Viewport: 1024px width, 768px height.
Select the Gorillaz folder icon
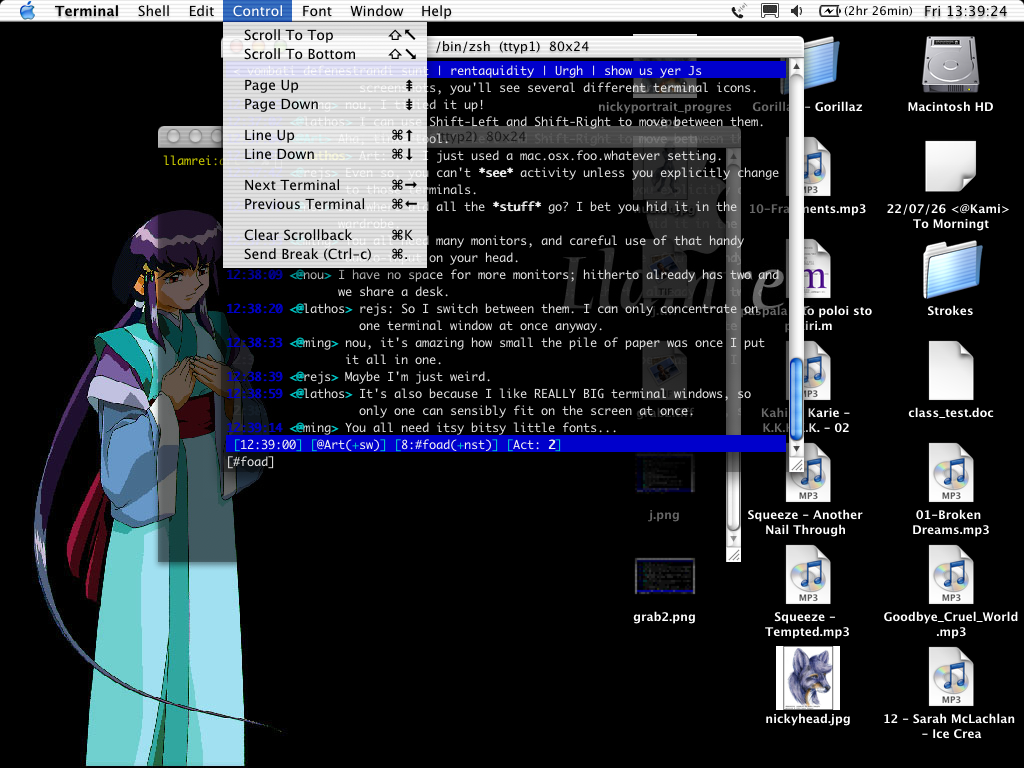[822, 65]
